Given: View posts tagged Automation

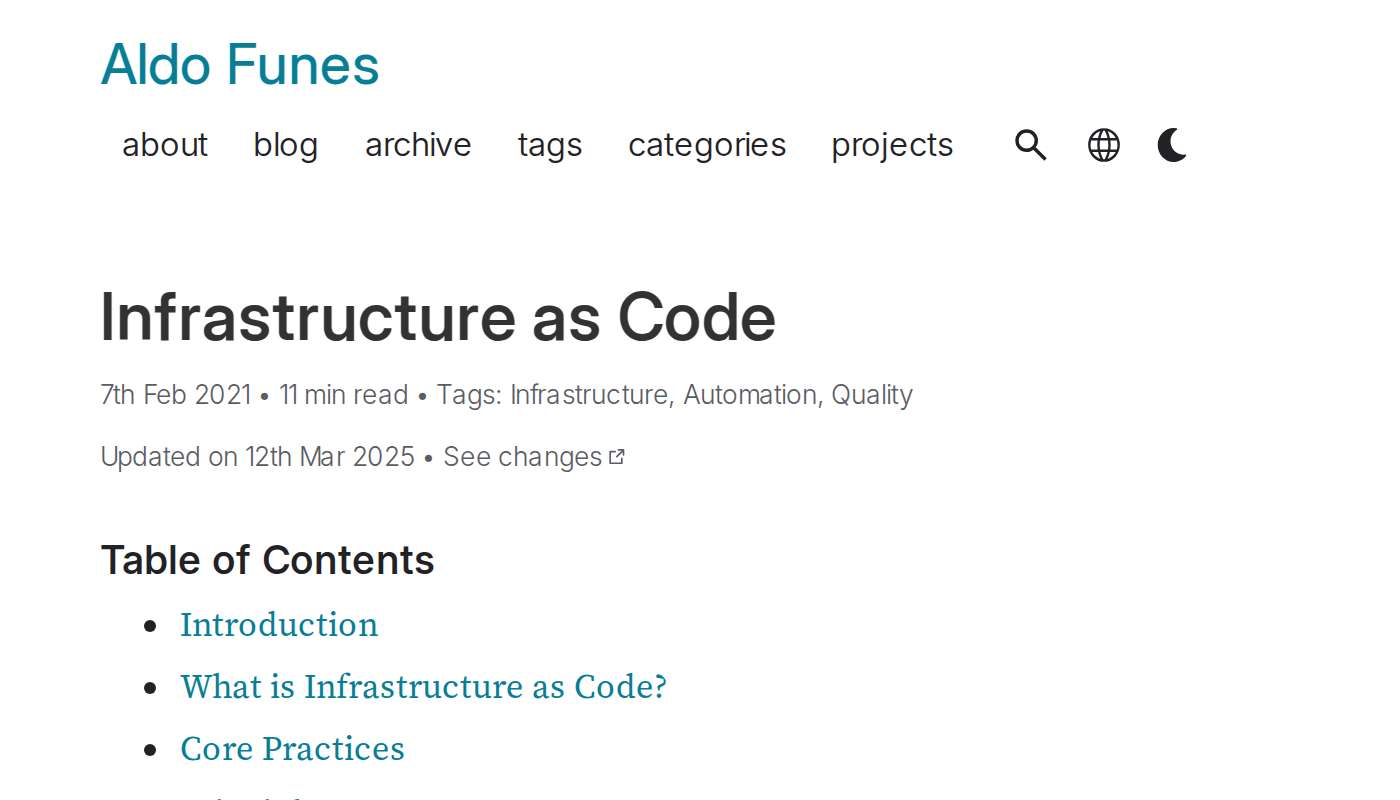Looking at the screenshot, I should click(x=749, y=394).
